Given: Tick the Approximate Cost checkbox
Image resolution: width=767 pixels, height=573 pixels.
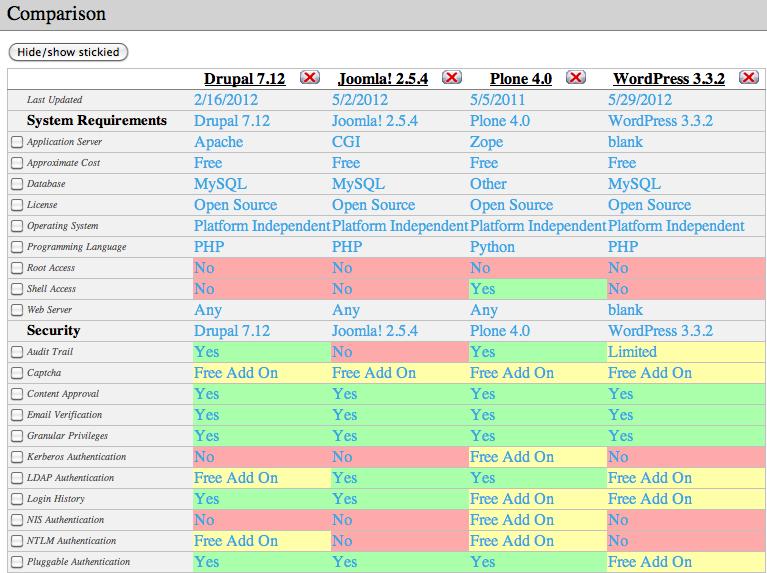Looking at the screenshot, I should pyautogui.click(x=17, y=163).
